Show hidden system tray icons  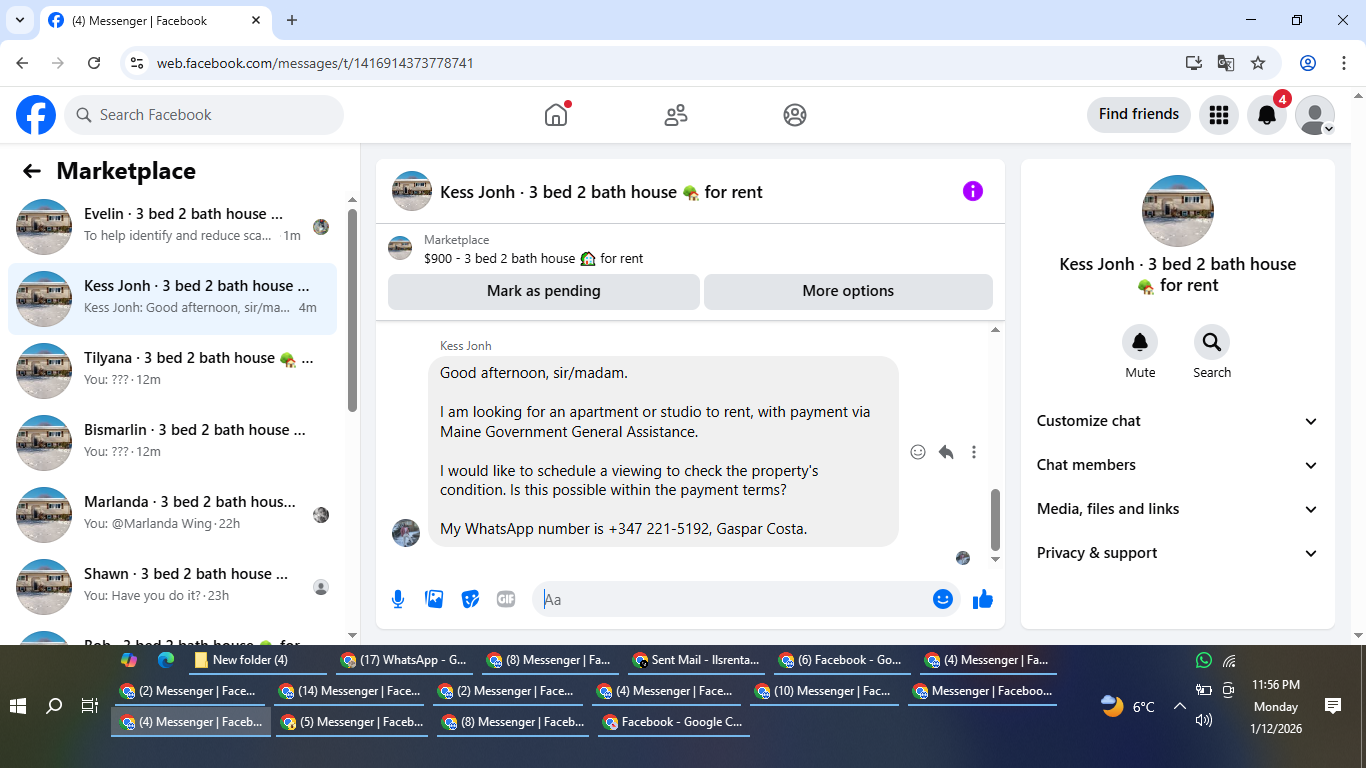pyautogui.click(x=1179, y=706)
